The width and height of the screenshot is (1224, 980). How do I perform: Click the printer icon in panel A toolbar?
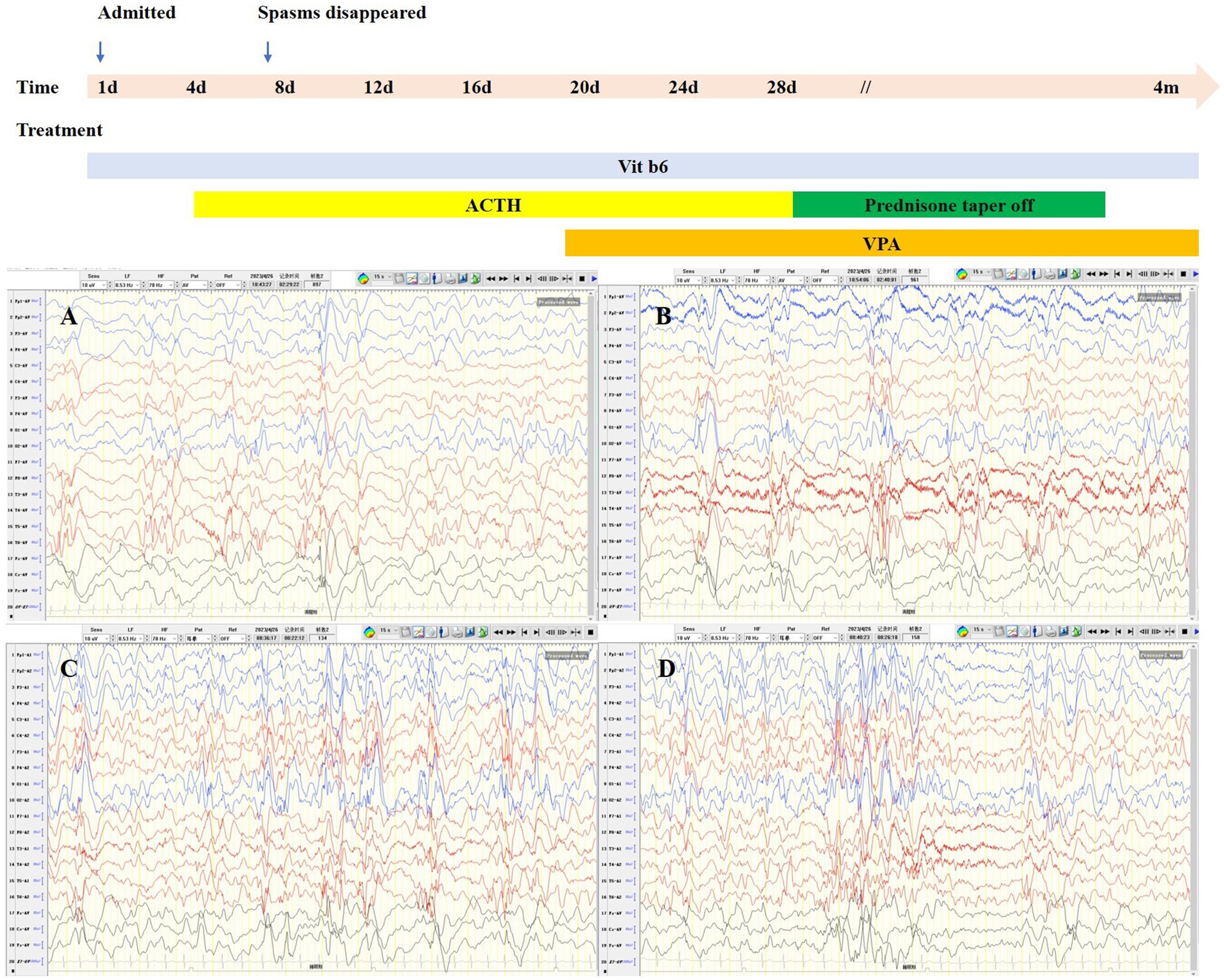click(x=449, y=279)
